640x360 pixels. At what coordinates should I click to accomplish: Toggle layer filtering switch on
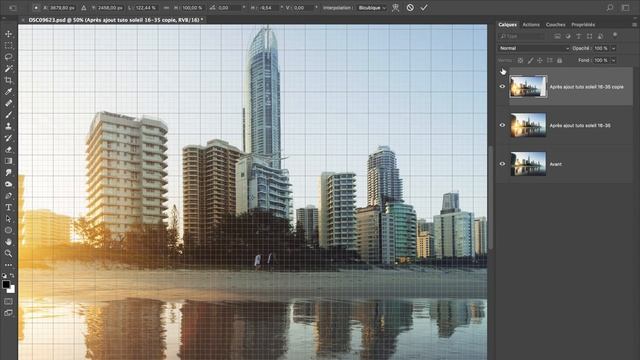point(615,36)
